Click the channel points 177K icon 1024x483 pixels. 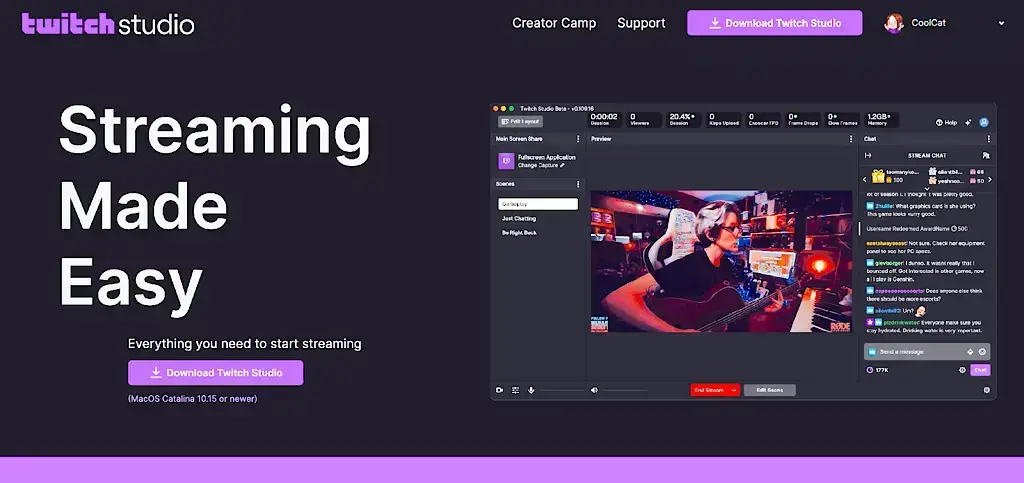click(x=870, y=370)
